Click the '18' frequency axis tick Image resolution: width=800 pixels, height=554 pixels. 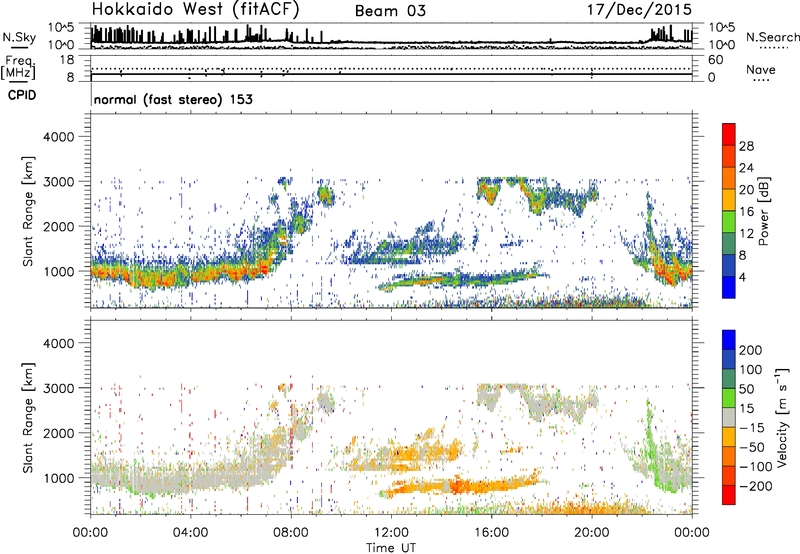67,60
